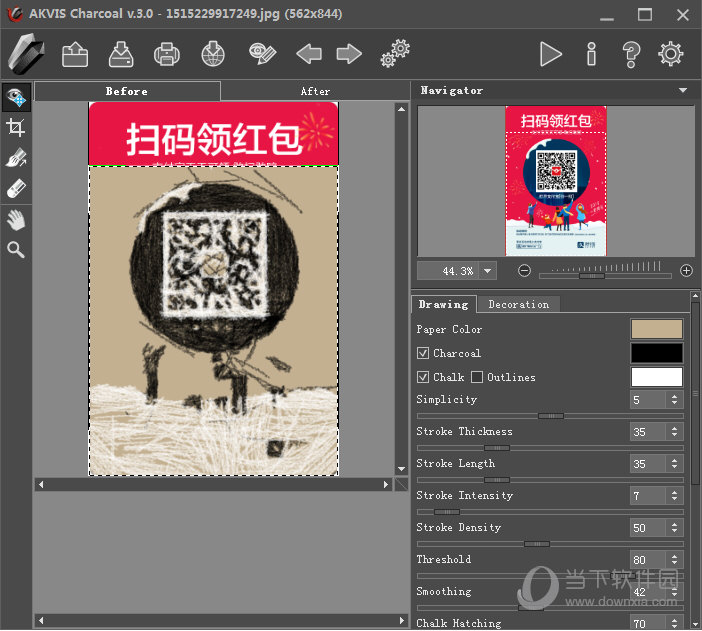702x631 pixels.
Task: Collapse the Navigator panel arrow
Action: (683, 90)
